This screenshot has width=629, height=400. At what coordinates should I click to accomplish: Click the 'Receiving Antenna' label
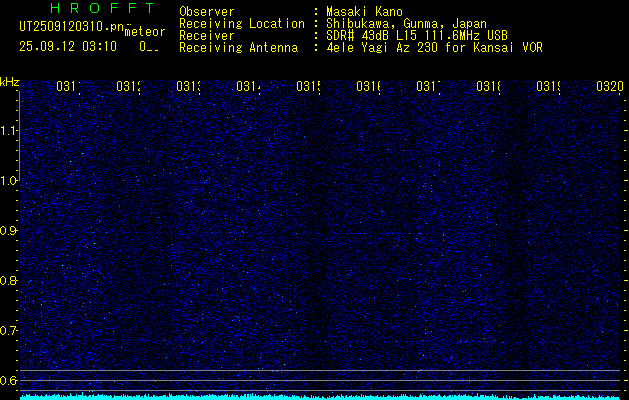click(238, 48)
